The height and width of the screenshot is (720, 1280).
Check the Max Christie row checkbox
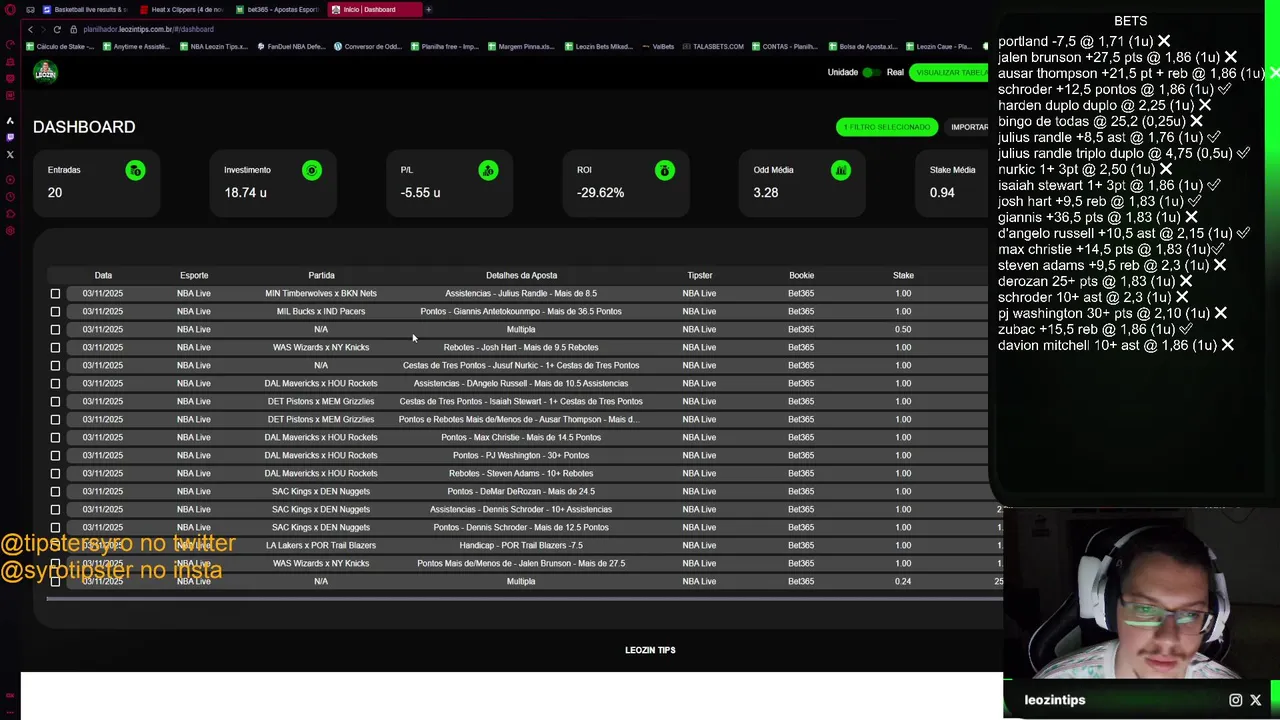click(x=55, y=437)
